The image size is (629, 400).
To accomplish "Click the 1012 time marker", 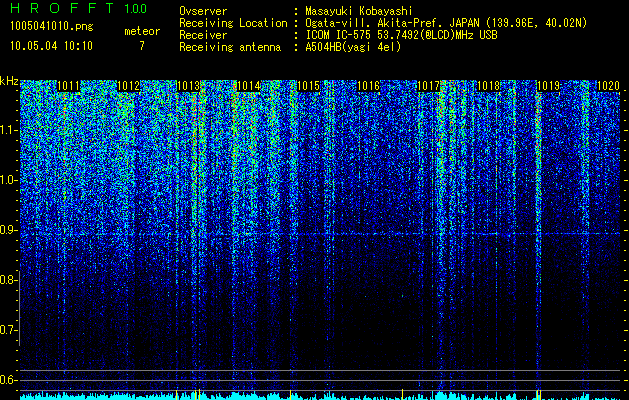I will pyautogui.click(x=128, y=86).
